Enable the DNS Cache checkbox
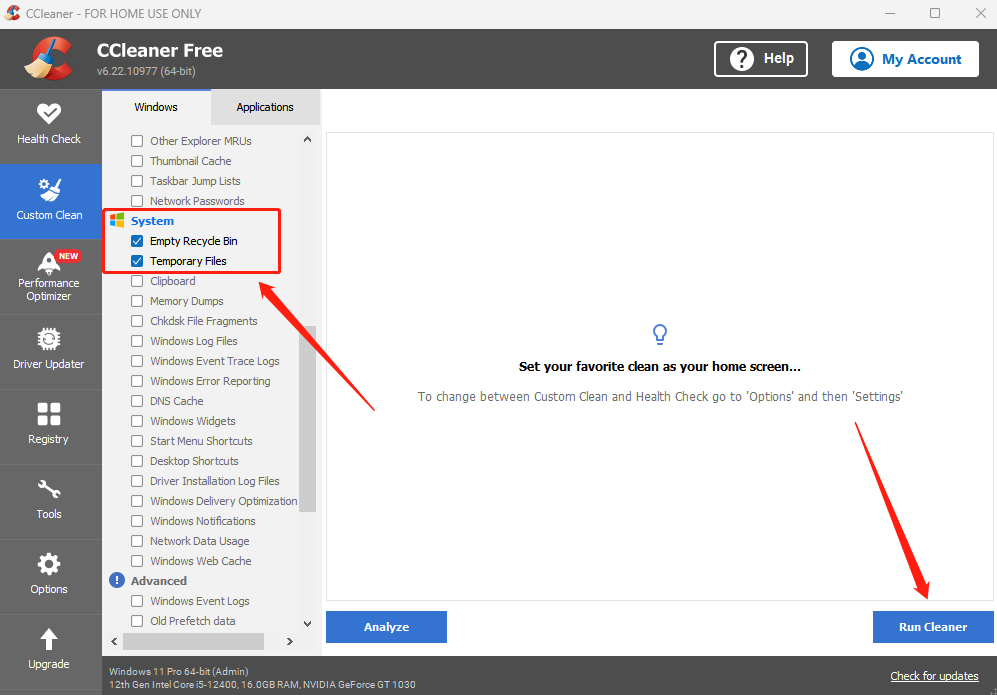 138,401
